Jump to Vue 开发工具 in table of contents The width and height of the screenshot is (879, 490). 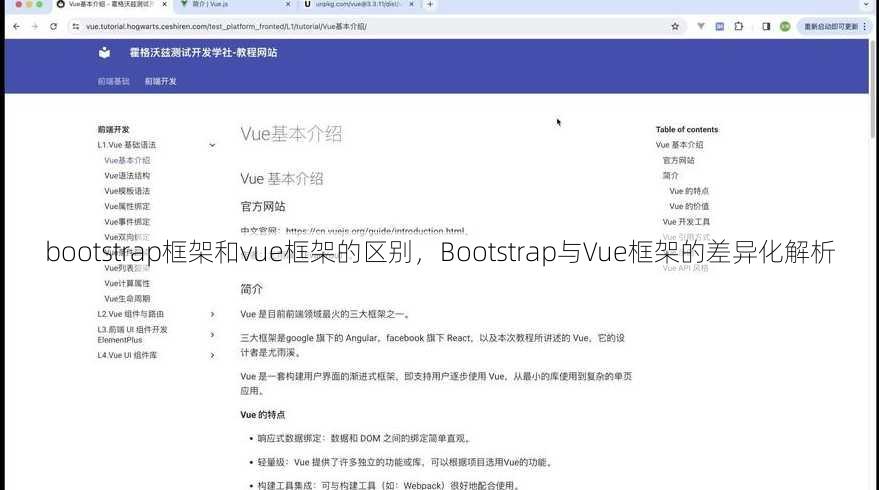686,222
